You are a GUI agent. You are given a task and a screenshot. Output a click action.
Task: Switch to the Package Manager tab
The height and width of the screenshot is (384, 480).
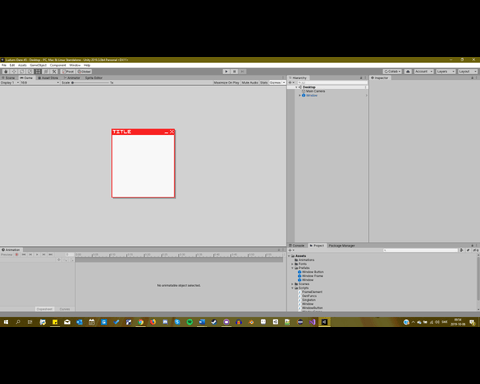tap(342, 246)
